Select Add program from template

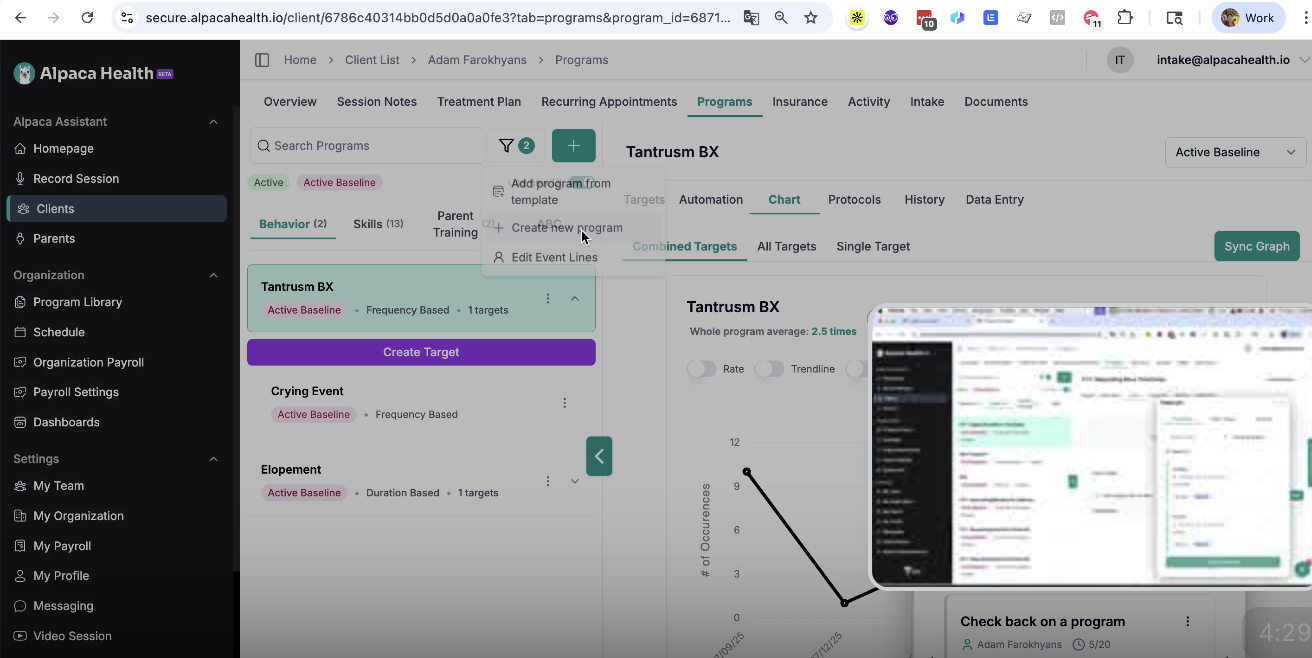pyautogui.click(x=572, y=191)
